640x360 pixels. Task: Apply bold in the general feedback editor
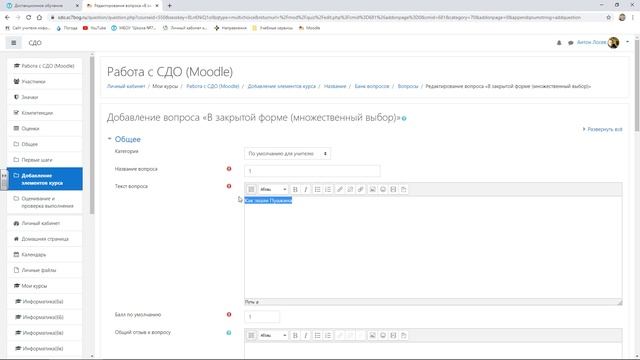click(295, 336)
